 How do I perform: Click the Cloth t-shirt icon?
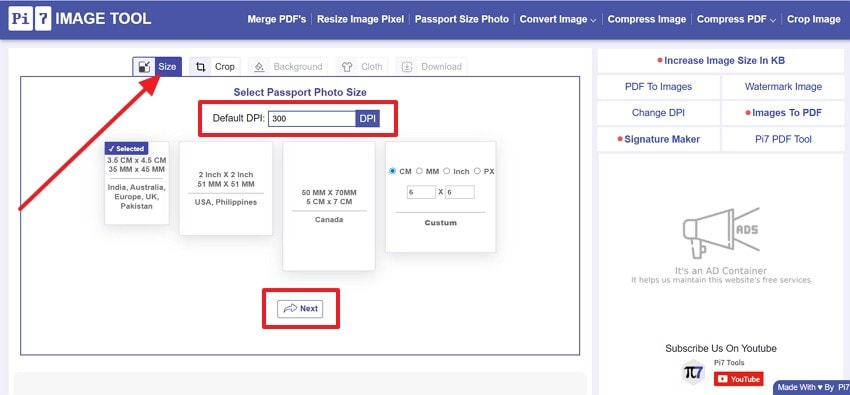(347, 67)
